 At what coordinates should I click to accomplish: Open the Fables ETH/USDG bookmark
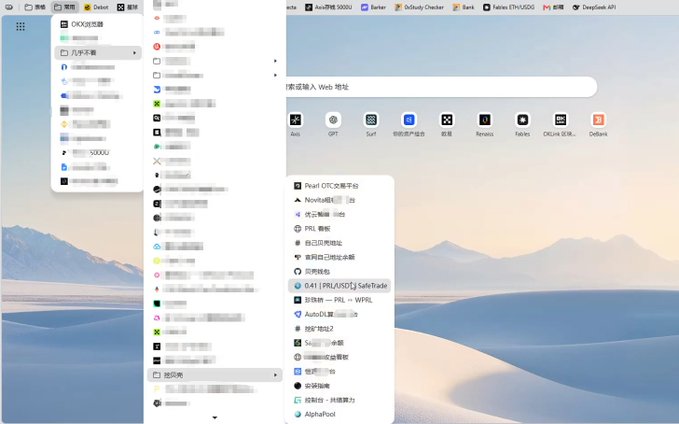click(x=509, y=7)
